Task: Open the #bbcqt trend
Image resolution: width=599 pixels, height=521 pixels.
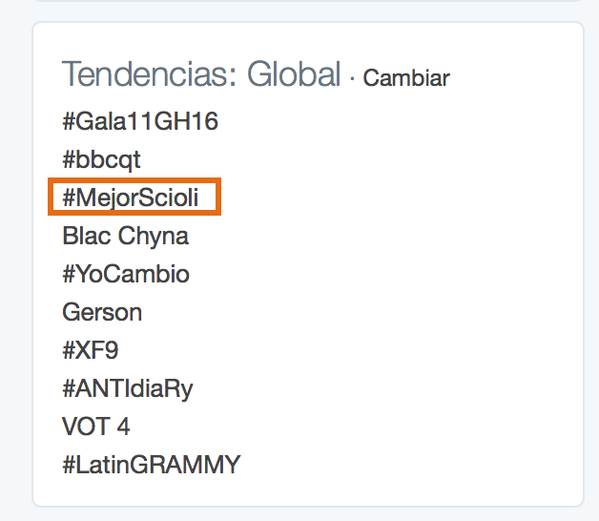Action: (x=101, y=160)
